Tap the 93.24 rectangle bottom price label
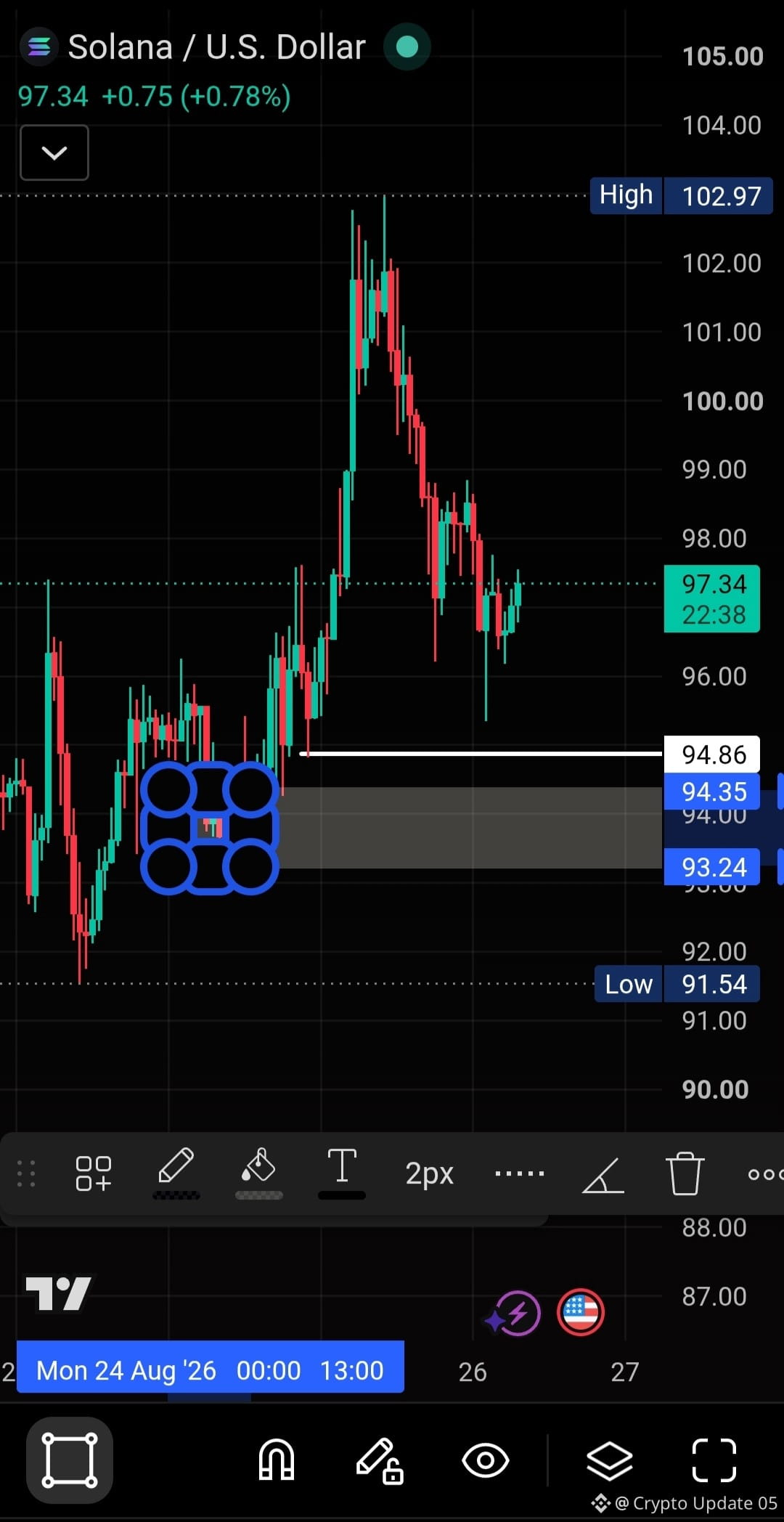The height and width of the screenshot is (1522, 784). click(712, 867)
